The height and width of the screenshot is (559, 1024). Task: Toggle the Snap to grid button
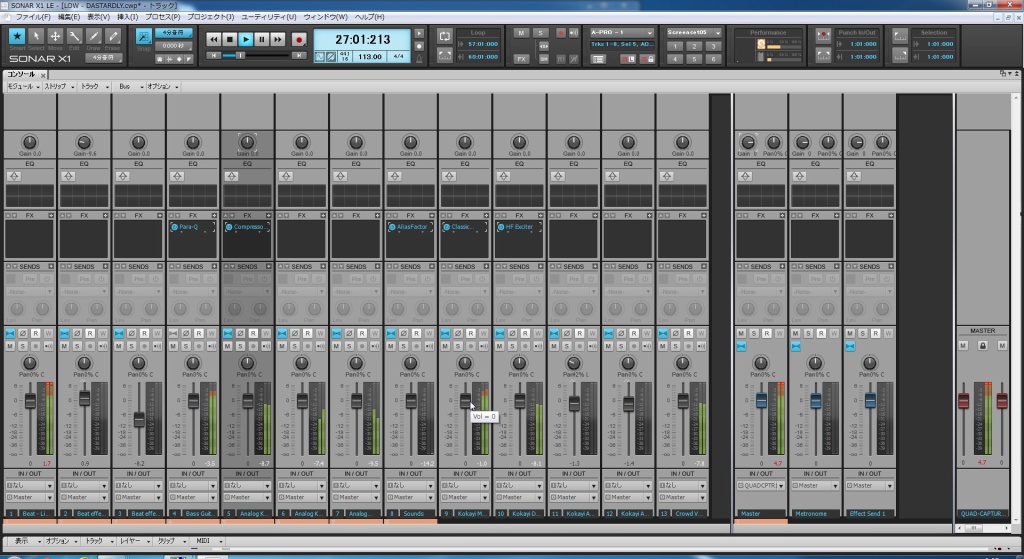point(143,37)
